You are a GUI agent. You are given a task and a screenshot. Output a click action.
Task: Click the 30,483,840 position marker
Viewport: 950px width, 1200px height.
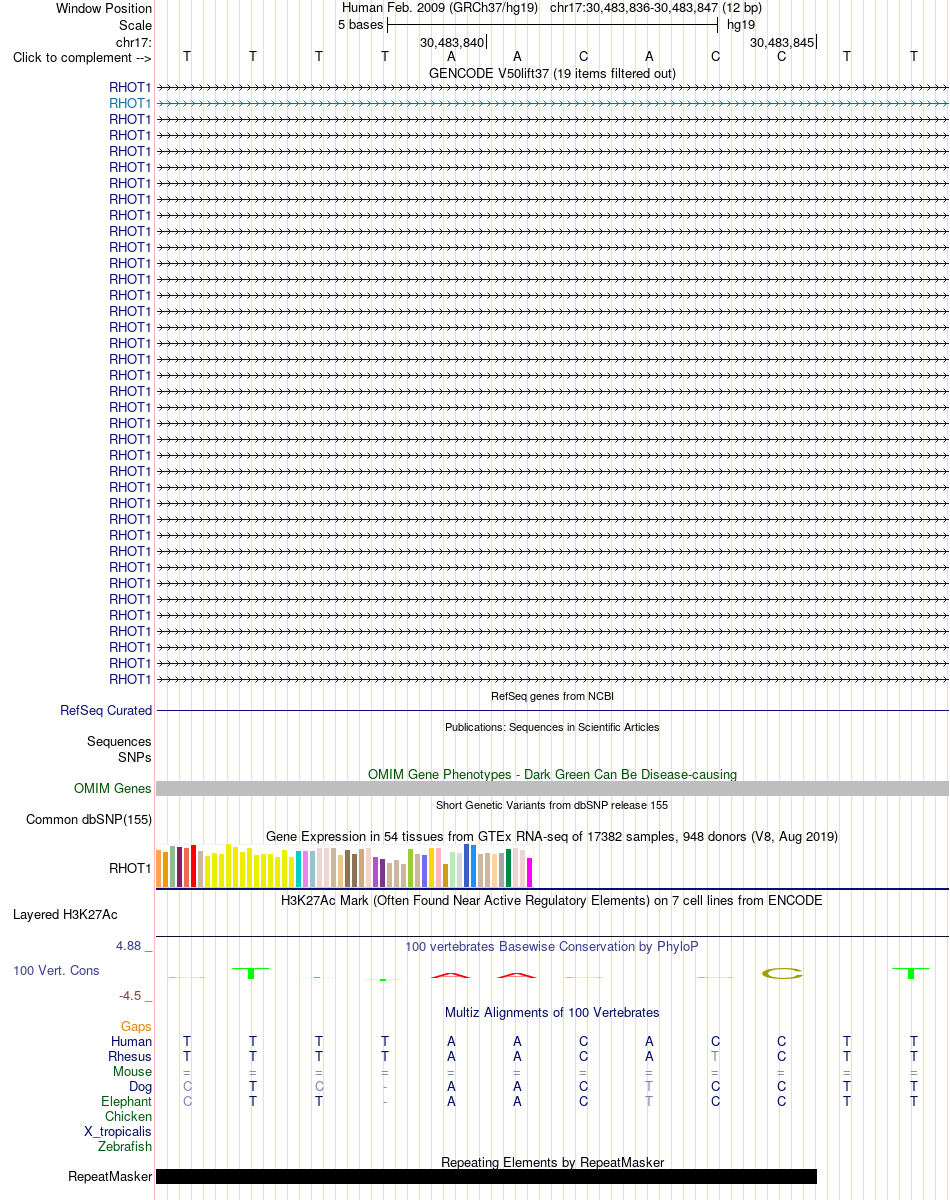[x=452, y=42]
